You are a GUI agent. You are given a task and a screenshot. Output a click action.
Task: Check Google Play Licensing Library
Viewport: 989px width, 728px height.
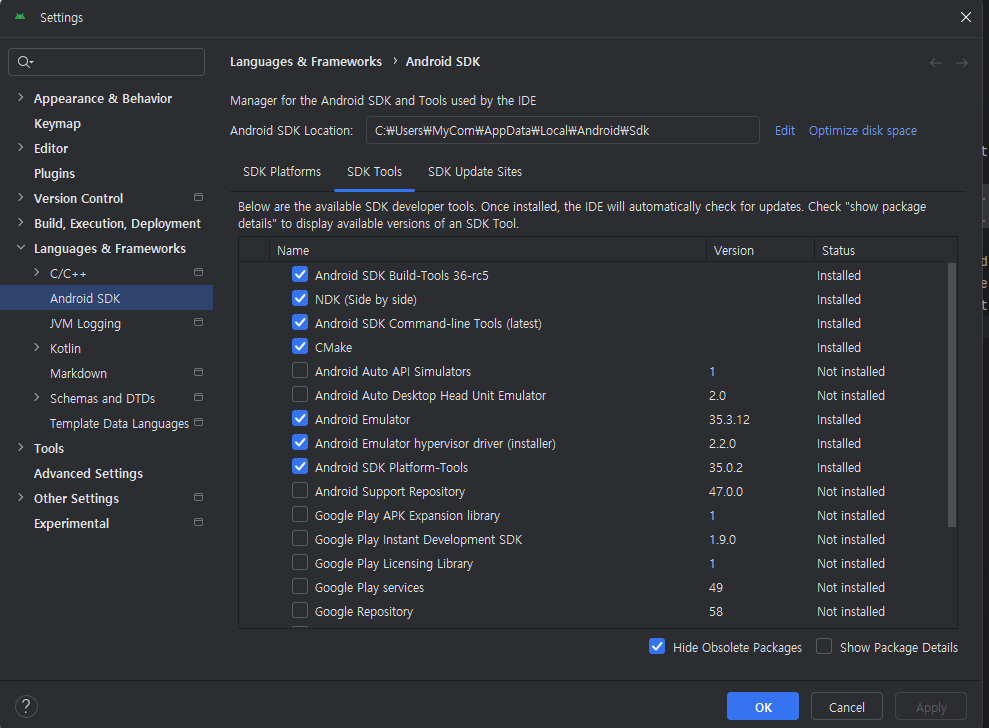click(300, 562)
